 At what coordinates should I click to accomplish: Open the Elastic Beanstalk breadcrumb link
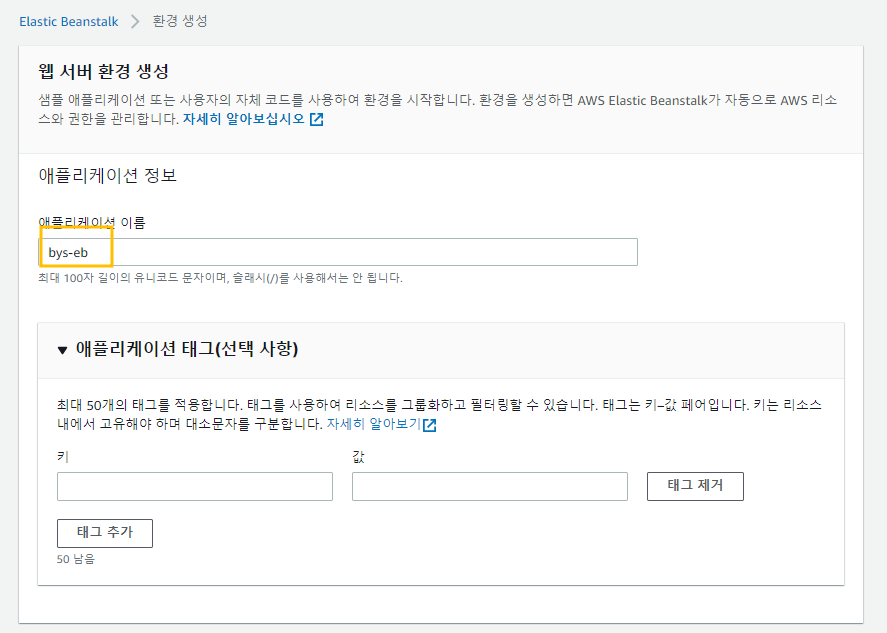(x=68, y=21)
